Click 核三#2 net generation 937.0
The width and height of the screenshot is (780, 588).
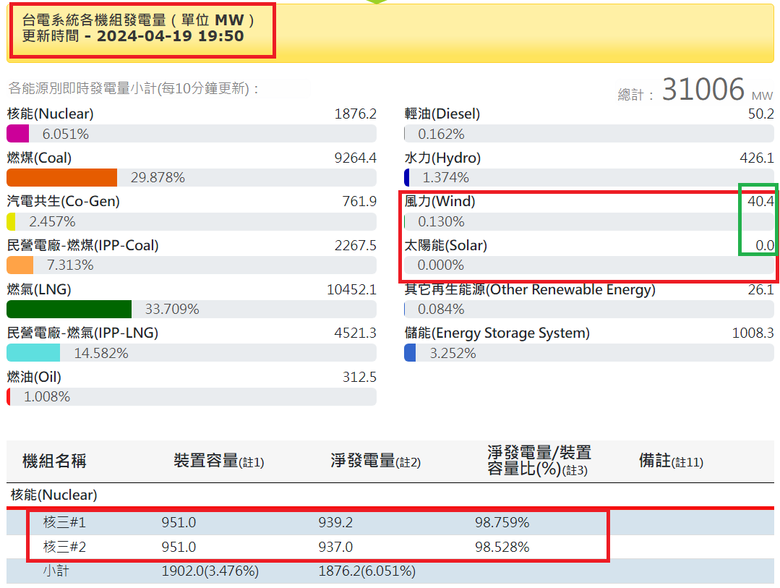pos(336,547)
